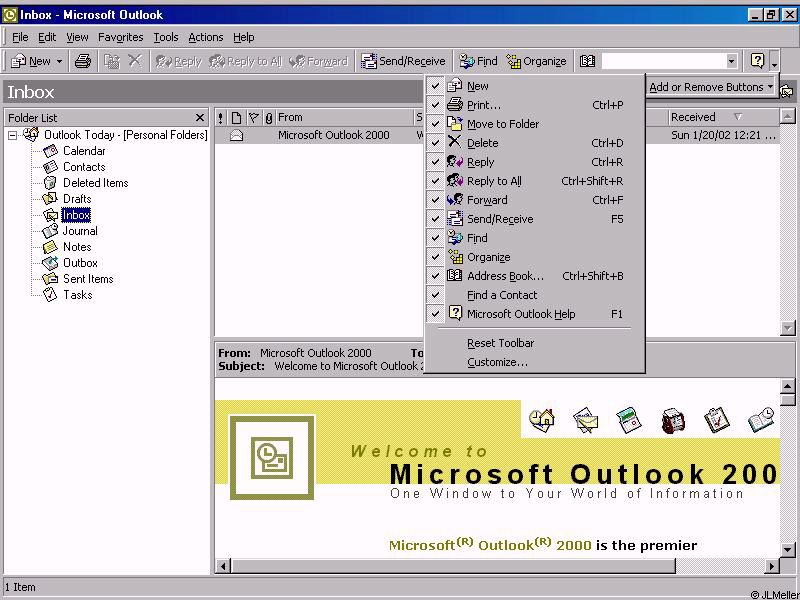The height and width of the screenshot is (600, 800).
Task: Open the Actions menu
Action: (x=206, y=37)
